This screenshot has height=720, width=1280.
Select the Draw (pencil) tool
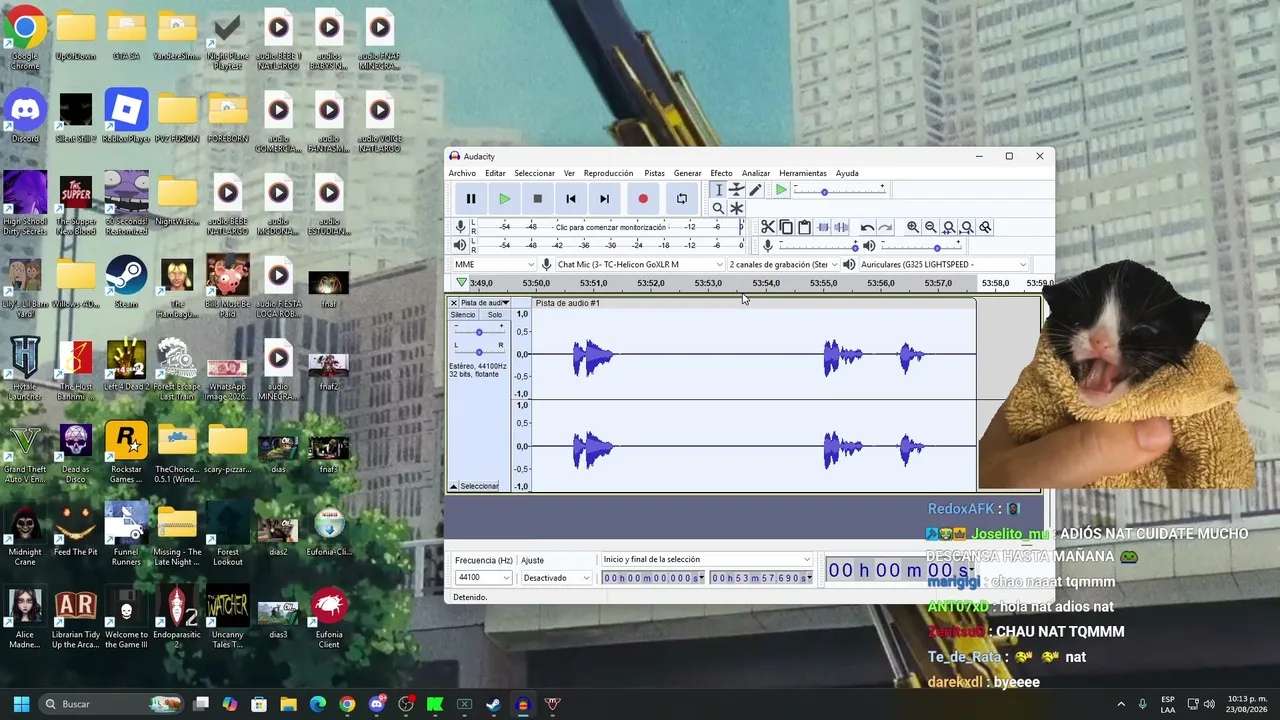(755, 190)
